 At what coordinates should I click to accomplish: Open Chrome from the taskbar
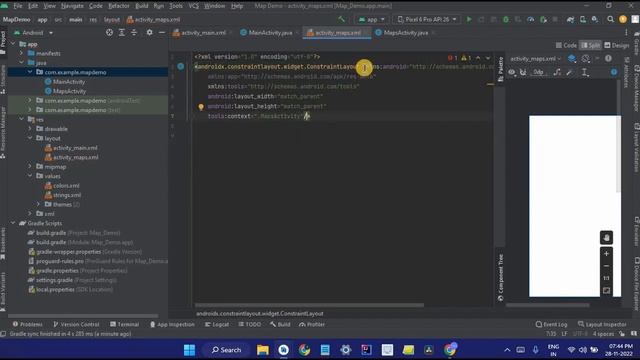304,350
